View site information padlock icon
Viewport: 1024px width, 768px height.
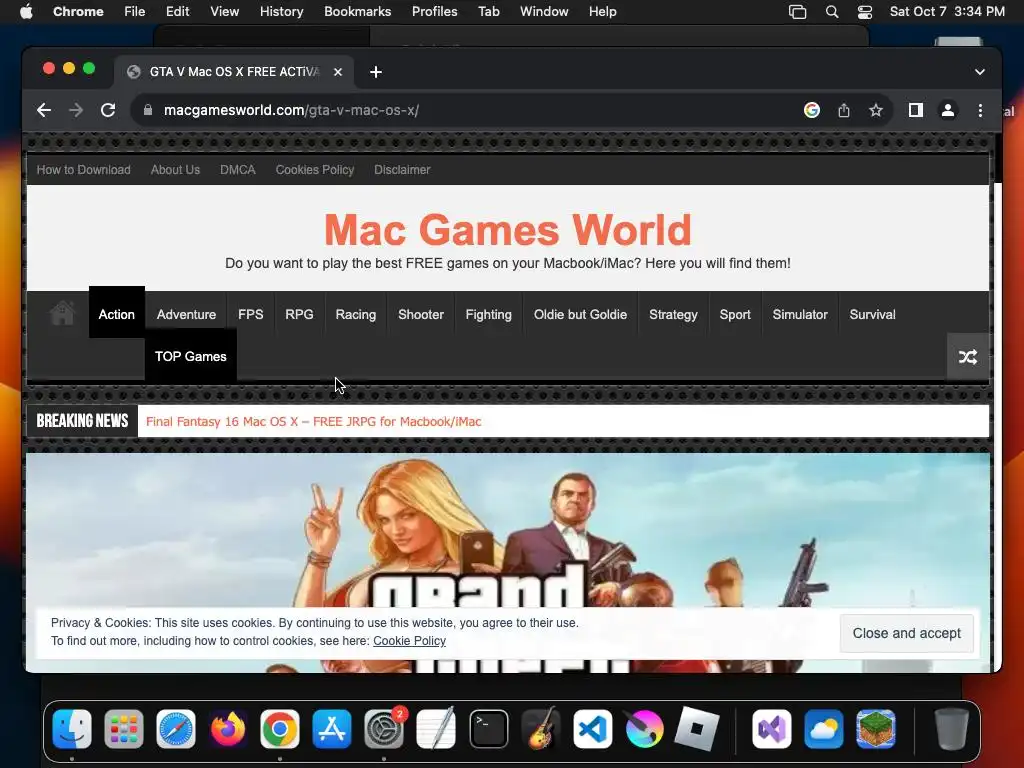click(x=148, y=110)
